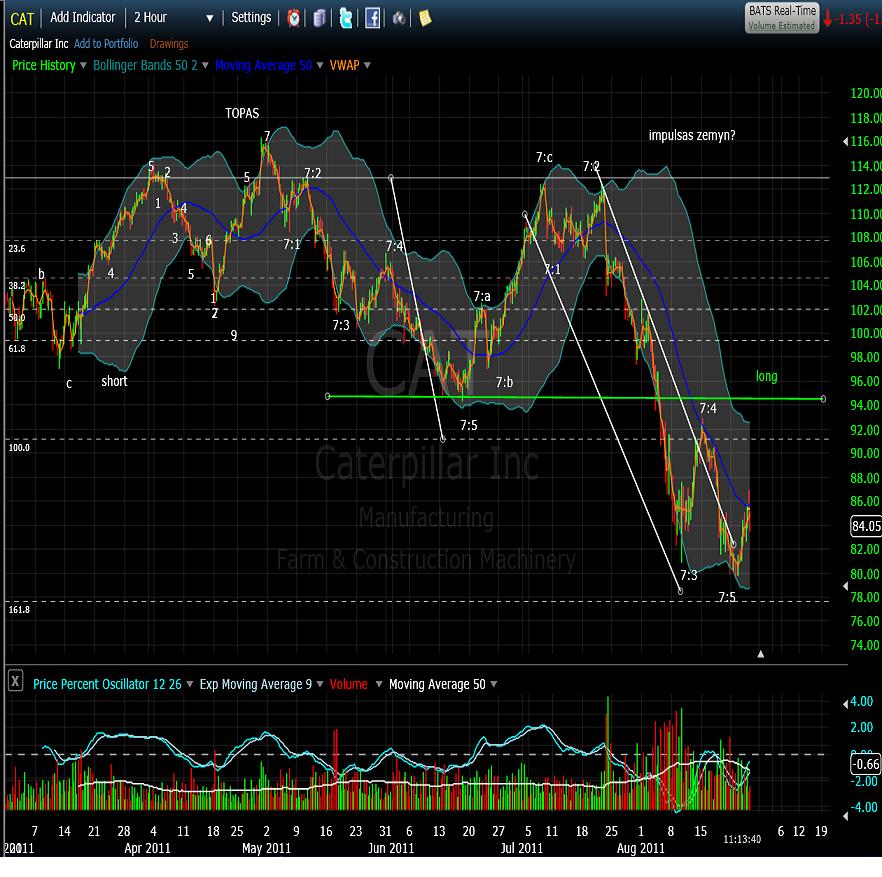Click the camera snapshot icon
Screen dimensions: 882x877
coord(399,19)
